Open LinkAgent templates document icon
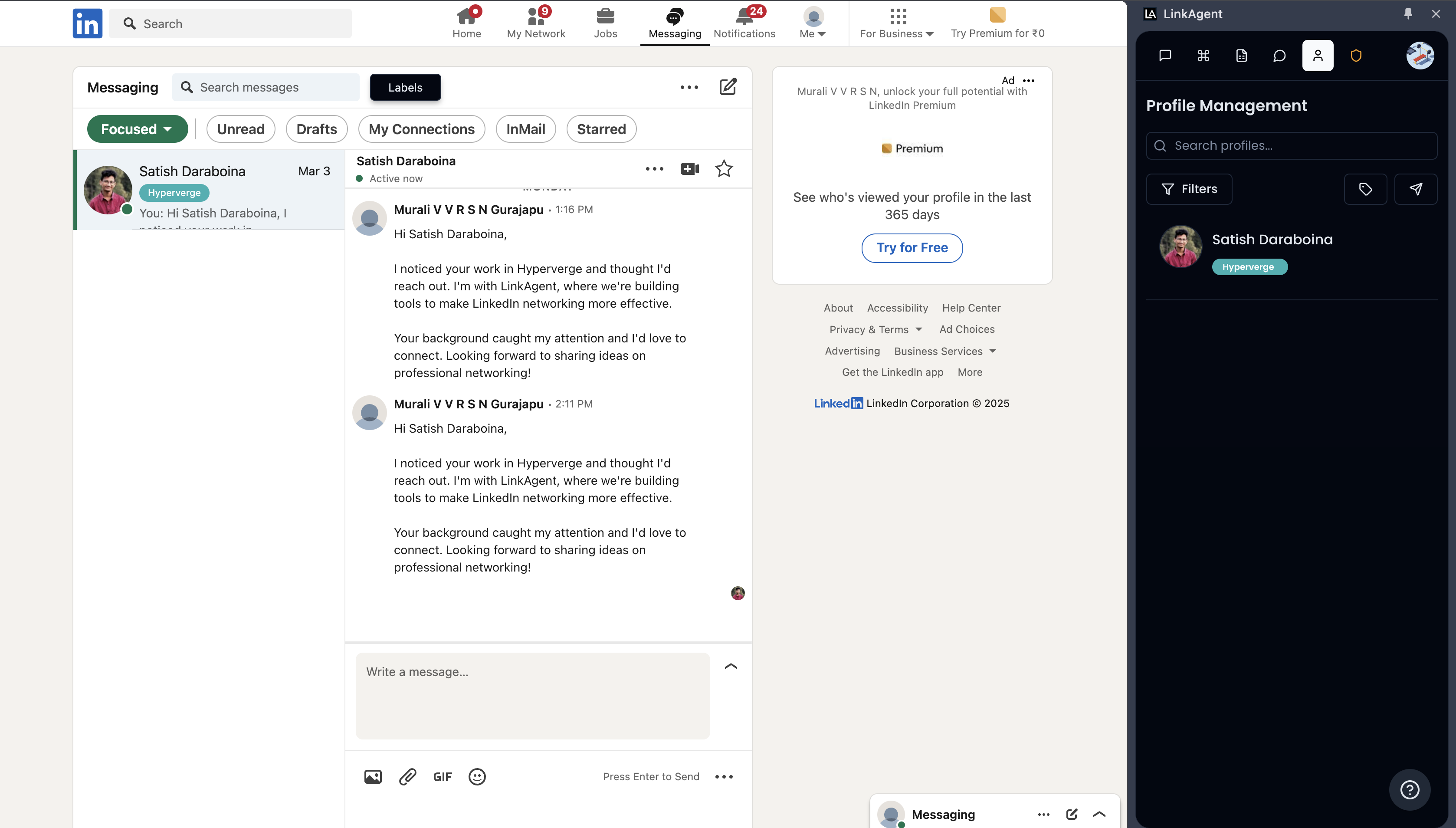This screenshot has height=828, width=1456. click(x=1241, y=56)
